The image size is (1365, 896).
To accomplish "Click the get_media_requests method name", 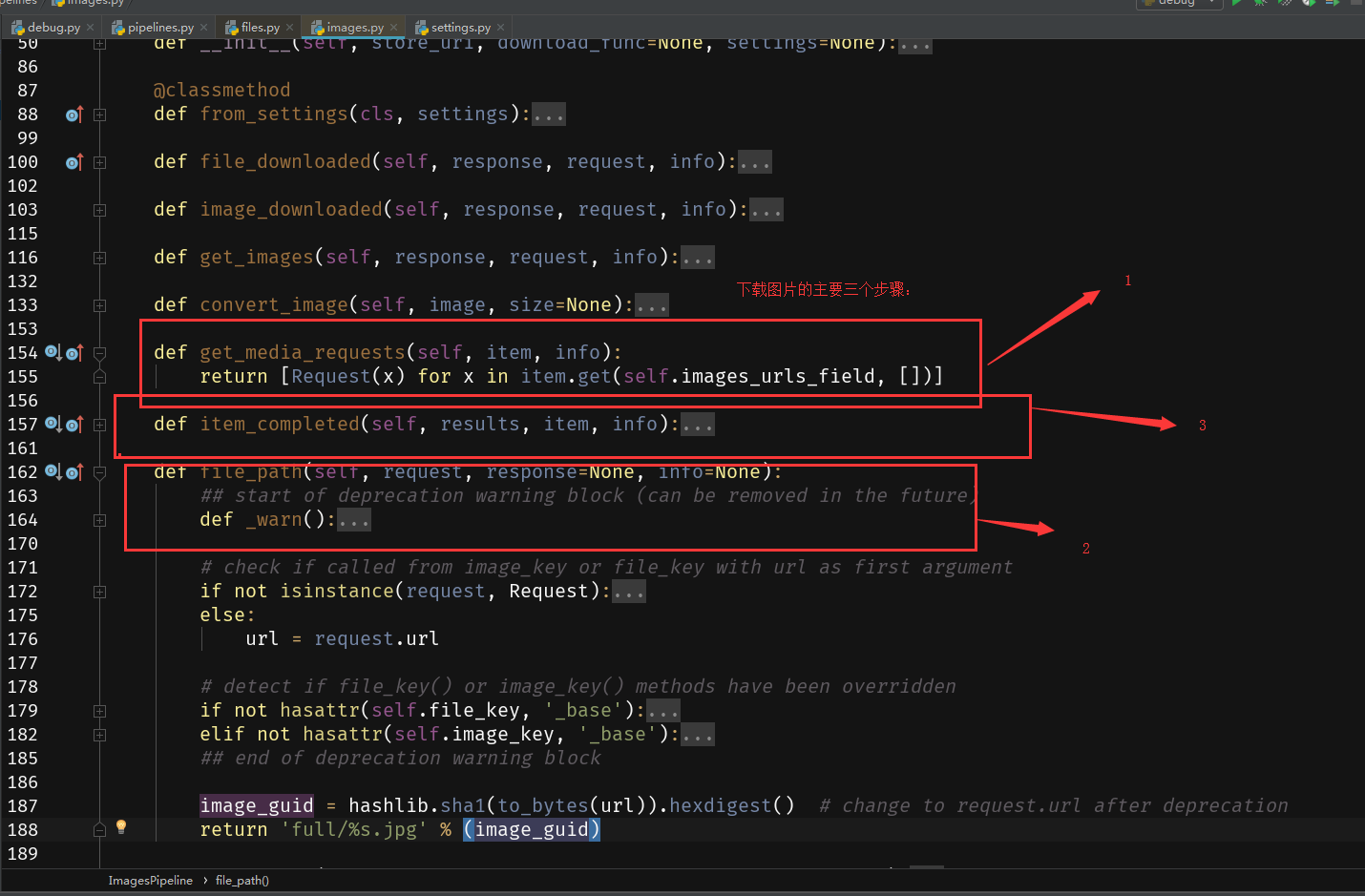I will tap(303, 353).
